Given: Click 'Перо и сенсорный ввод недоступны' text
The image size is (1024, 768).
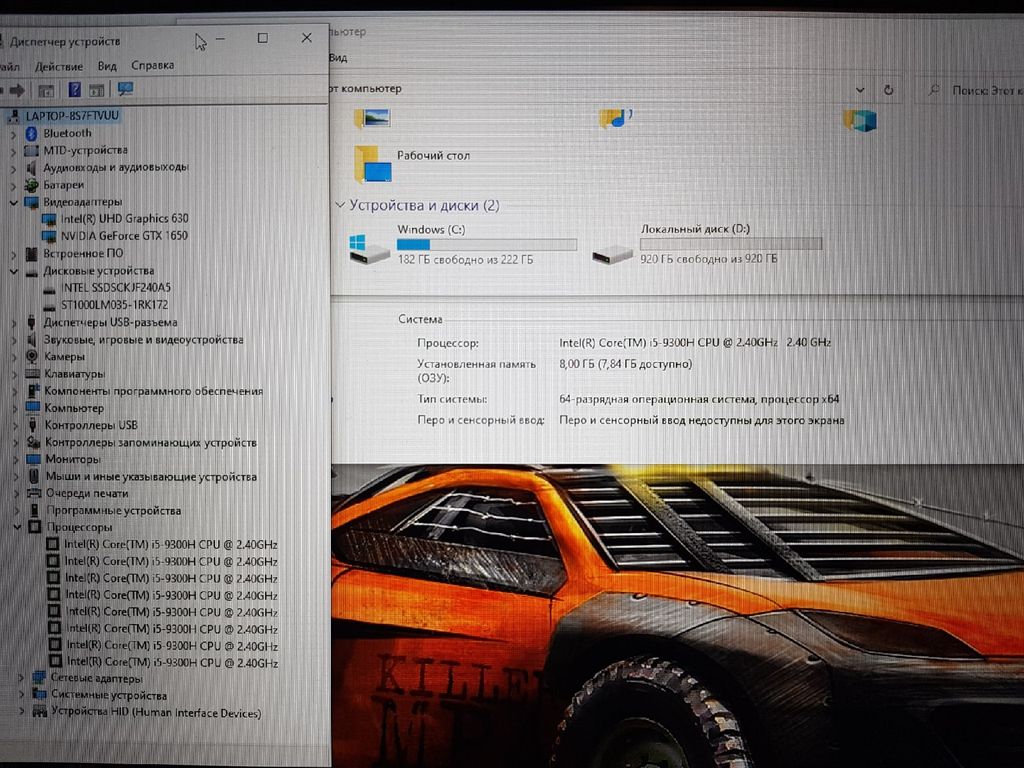Looking at the screenshot, I should pos(702,421).
